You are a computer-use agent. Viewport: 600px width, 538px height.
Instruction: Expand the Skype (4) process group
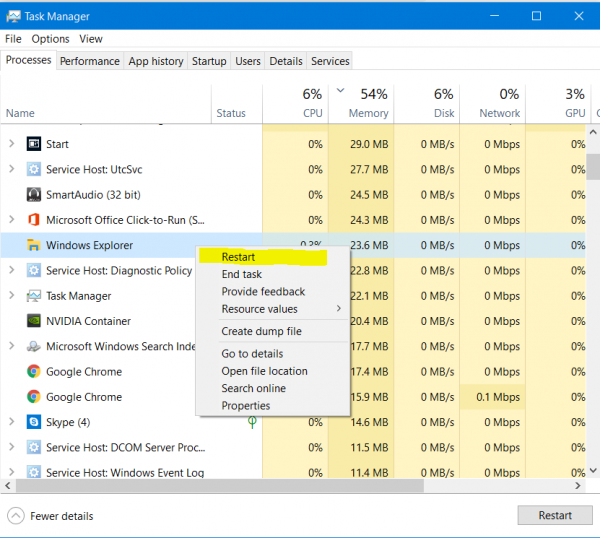11,422
